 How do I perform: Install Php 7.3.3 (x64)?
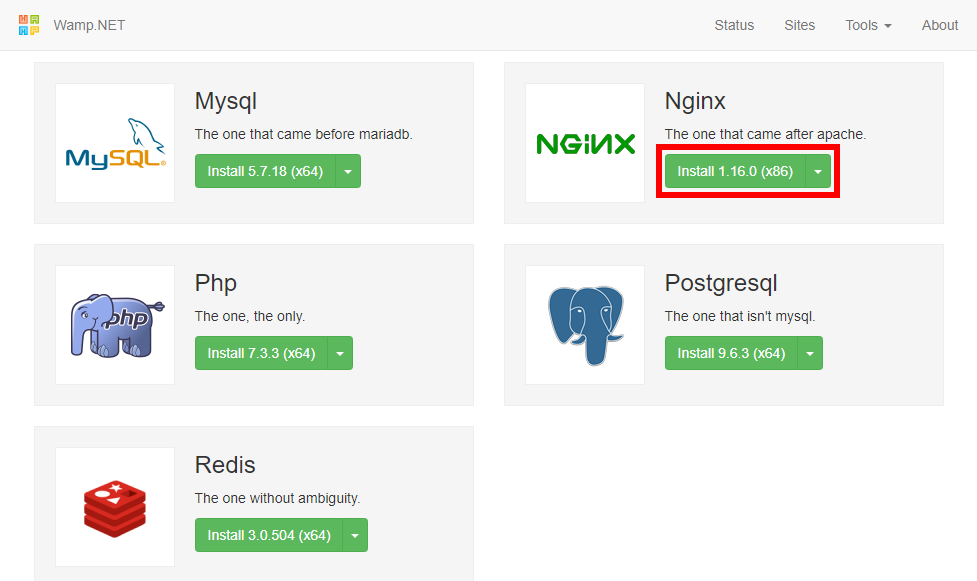261,353
